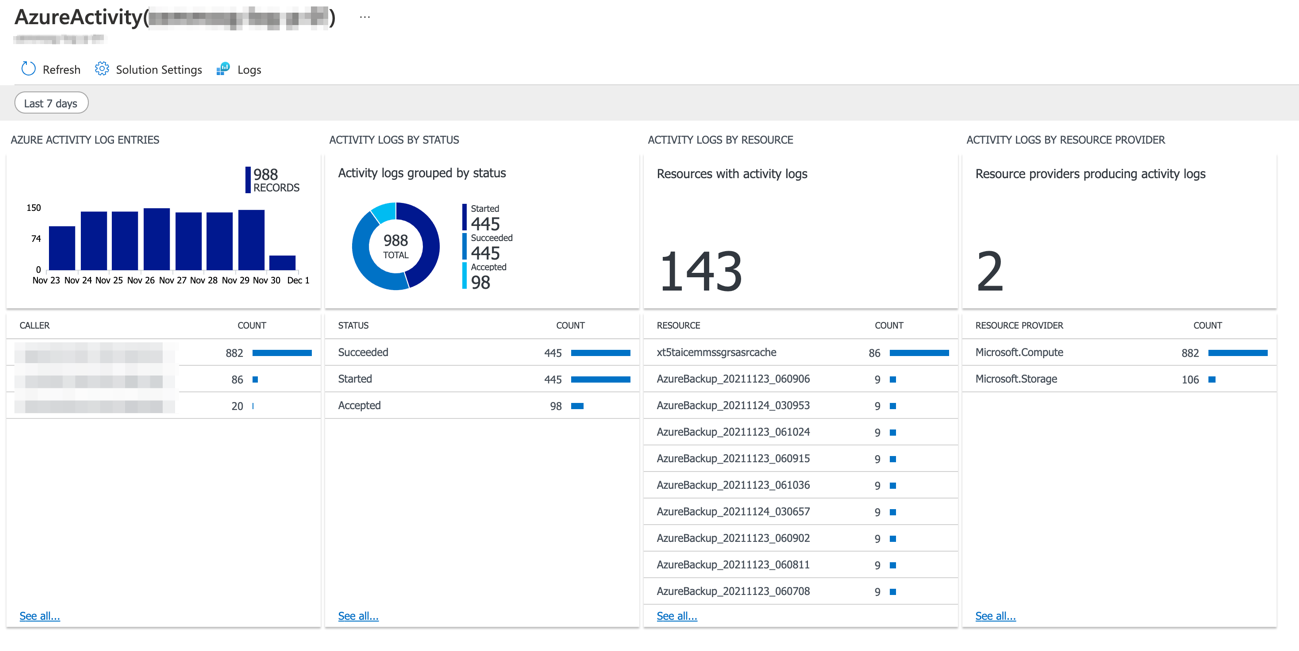The width and height of the screenshot is (1299, 651).
Task: Select the Started status row
Action: coord(482,379)
